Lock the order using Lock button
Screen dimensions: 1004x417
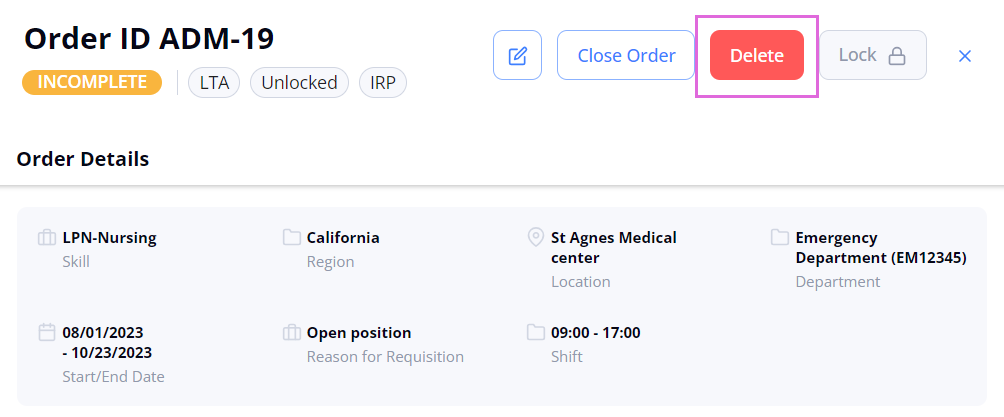click(x=873, y=55)
